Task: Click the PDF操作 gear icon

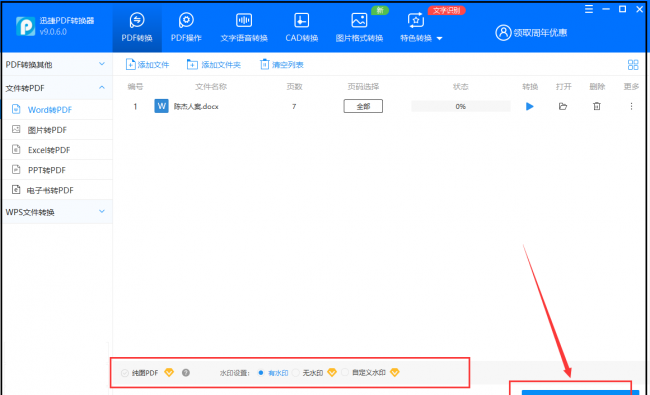Action: pyautogui.click(x=186, y=20)
